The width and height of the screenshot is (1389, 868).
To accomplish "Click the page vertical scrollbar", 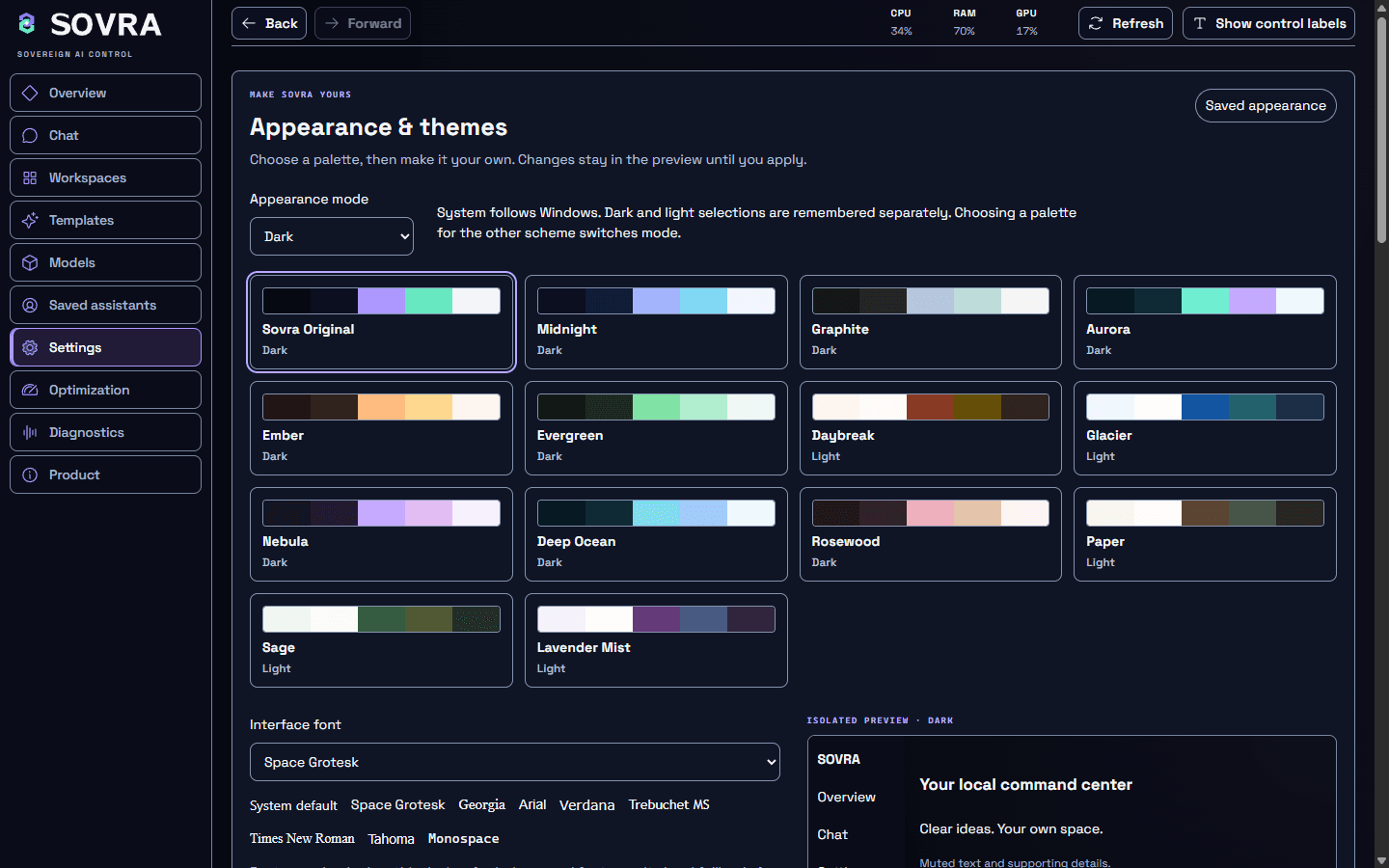I will pos(1381,129).
